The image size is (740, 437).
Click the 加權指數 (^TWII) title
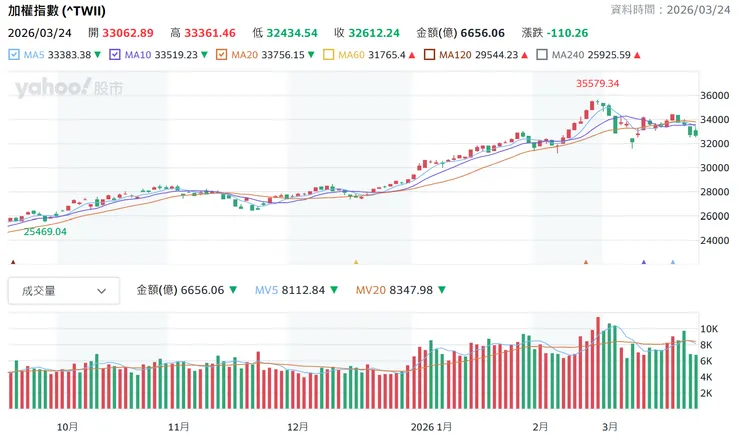(57, 10)
